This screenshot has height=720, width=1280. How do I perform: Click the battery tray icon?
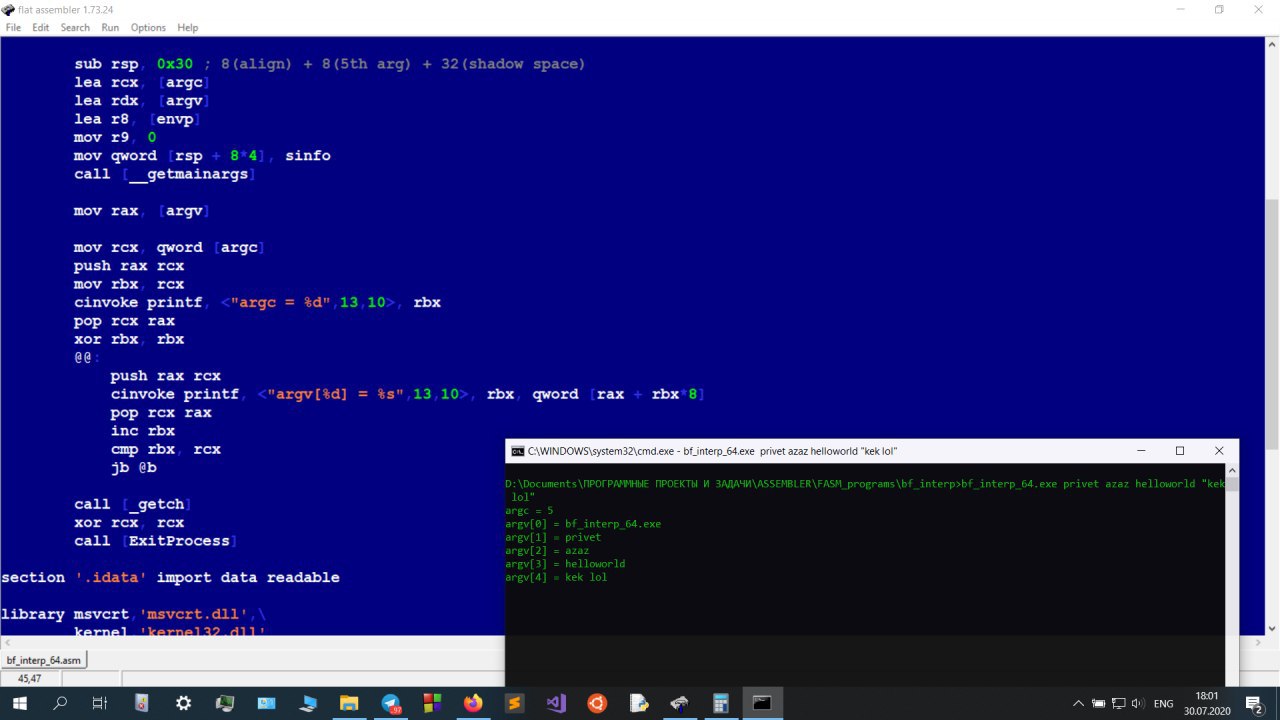(1099, 704)
